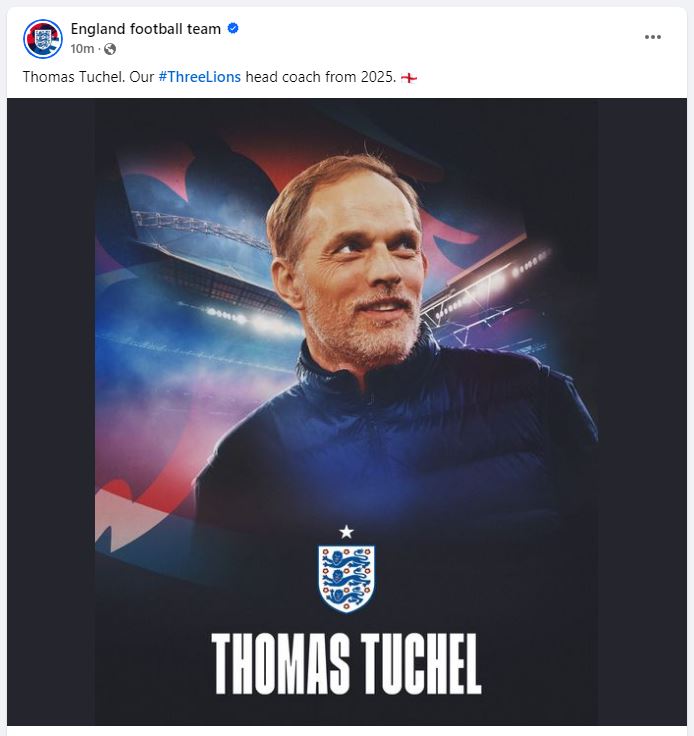The image size is (694, 736).
Task: Click the white star above the crest
Action: click(346, 532)
